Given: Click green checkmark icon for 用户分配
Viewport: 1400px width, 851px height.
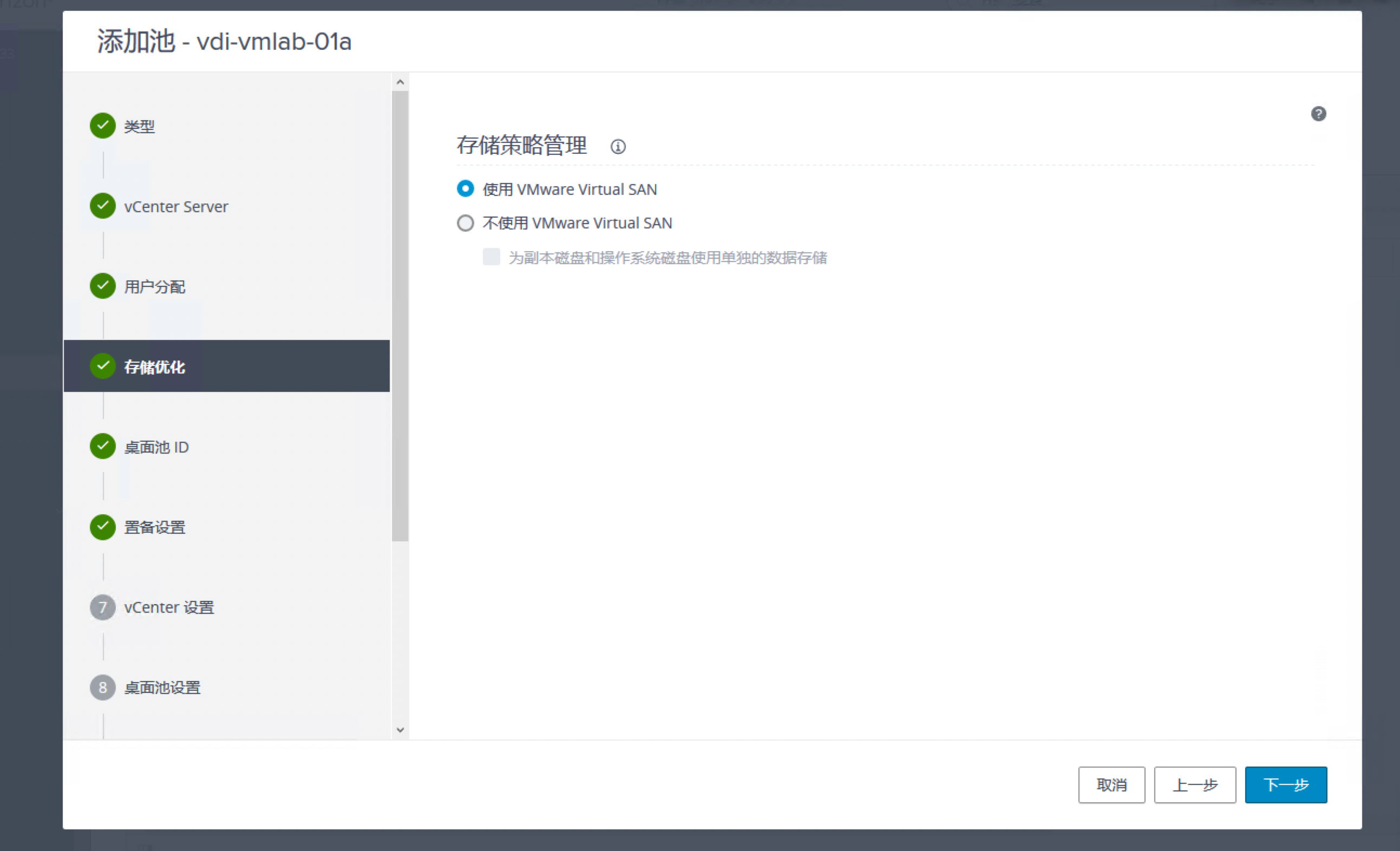Looking at the screenshot, I should click(x=103, y=286).
